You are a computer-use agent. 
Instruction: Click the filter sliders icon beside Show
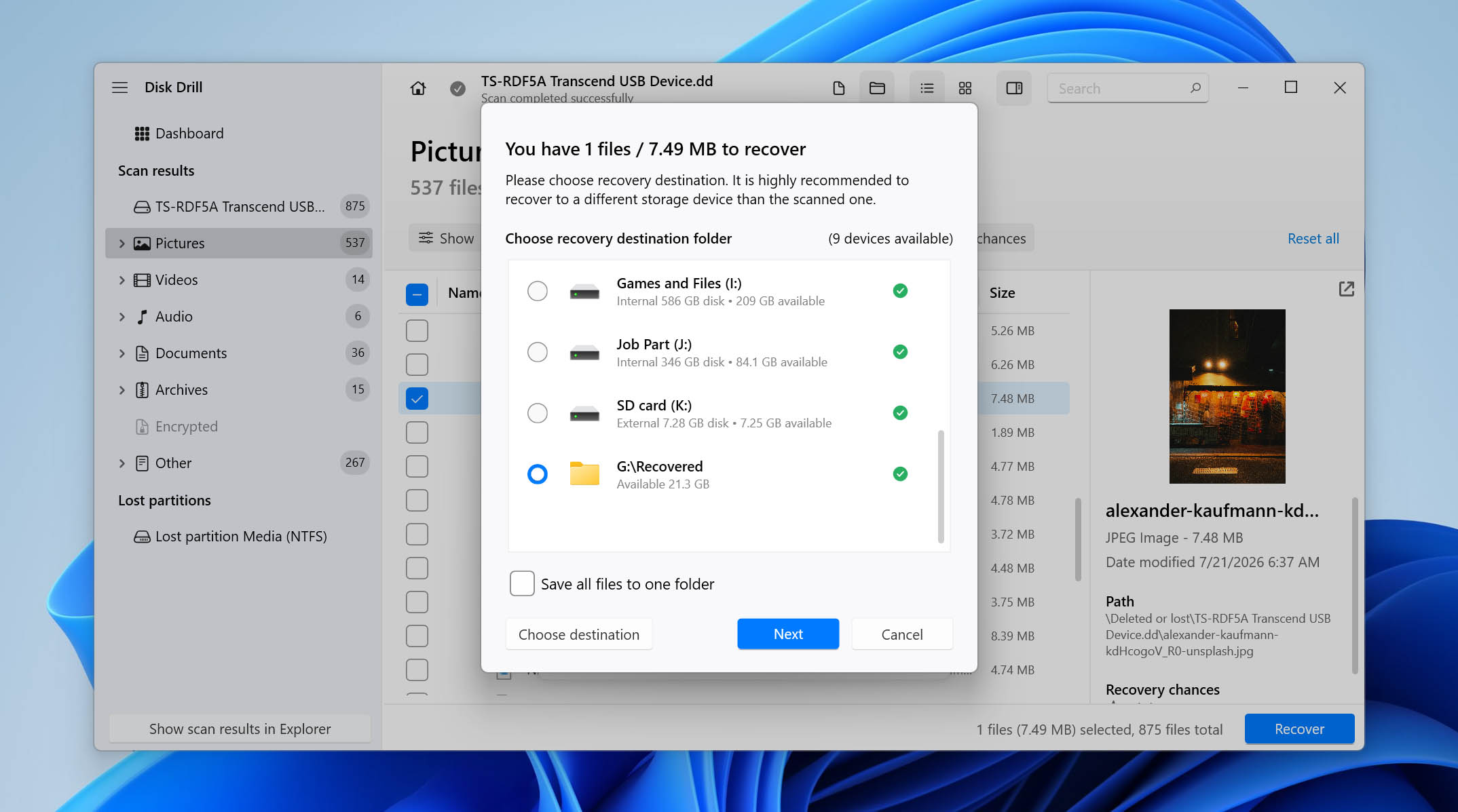(x=426, y=238)
